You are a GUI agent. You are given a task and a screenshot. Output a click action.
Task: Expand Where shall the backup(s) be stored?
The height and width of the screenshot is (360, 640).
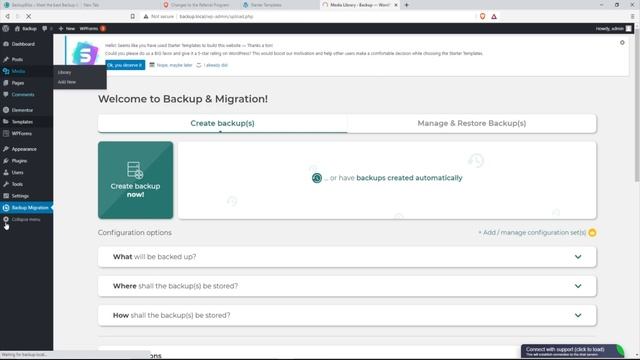click(347, 286)
